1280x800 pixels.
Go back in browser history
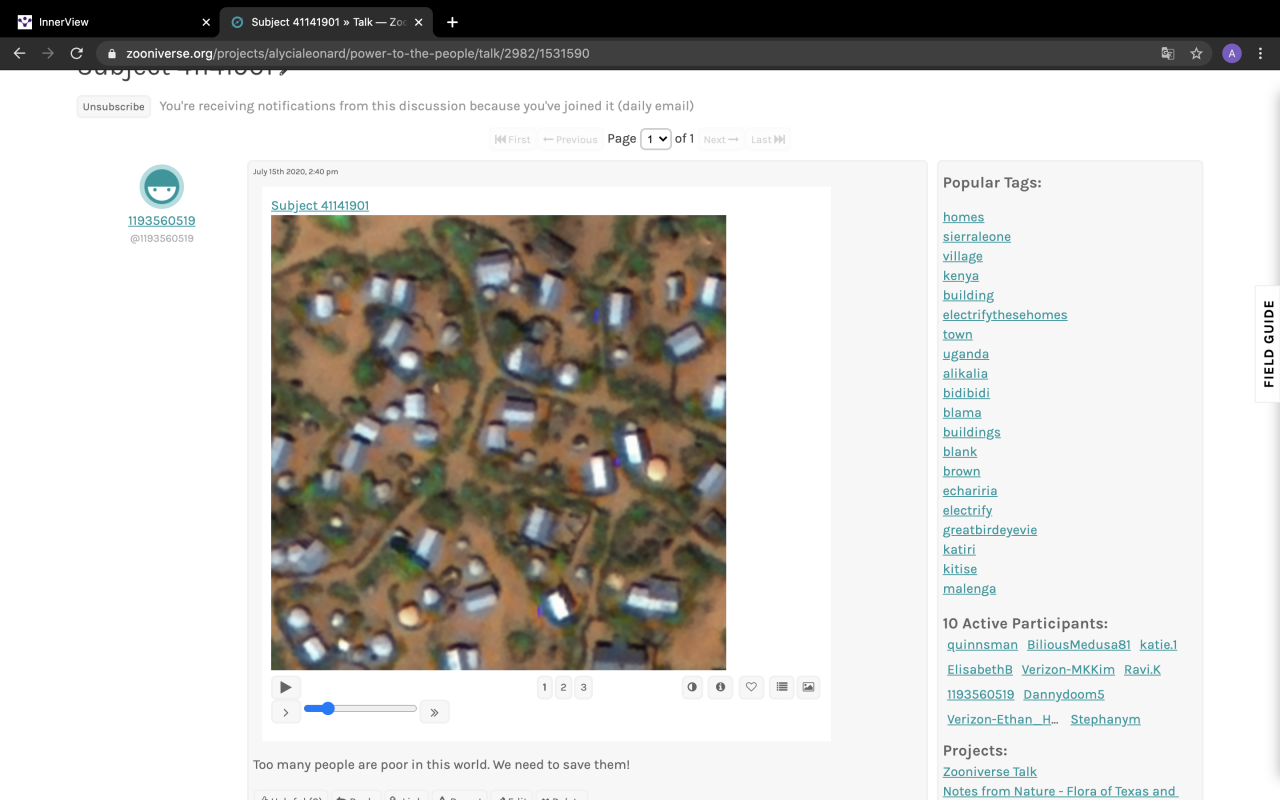coord(19,53)
